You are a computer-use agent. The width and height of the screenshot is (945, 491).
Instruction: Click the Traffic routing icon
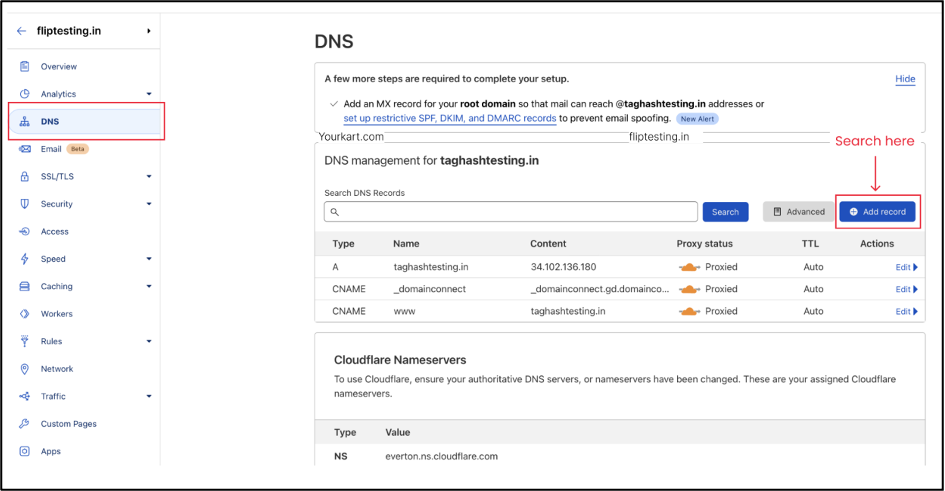[x=24, y=396]
